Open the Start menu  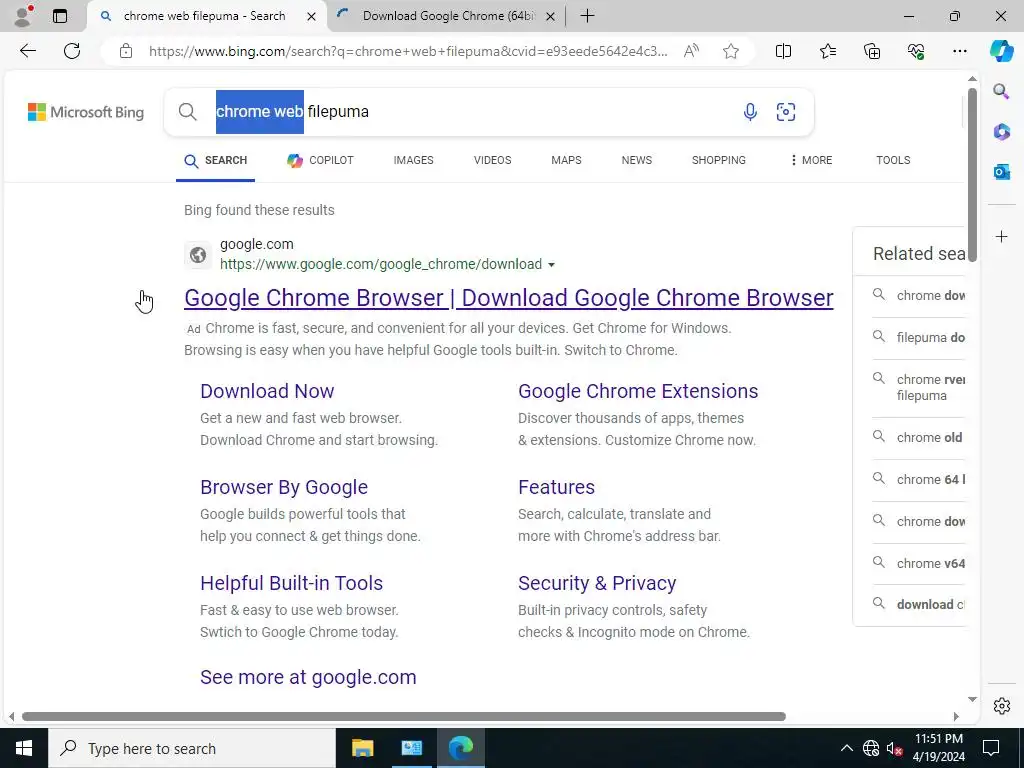(x=24, y=748)
